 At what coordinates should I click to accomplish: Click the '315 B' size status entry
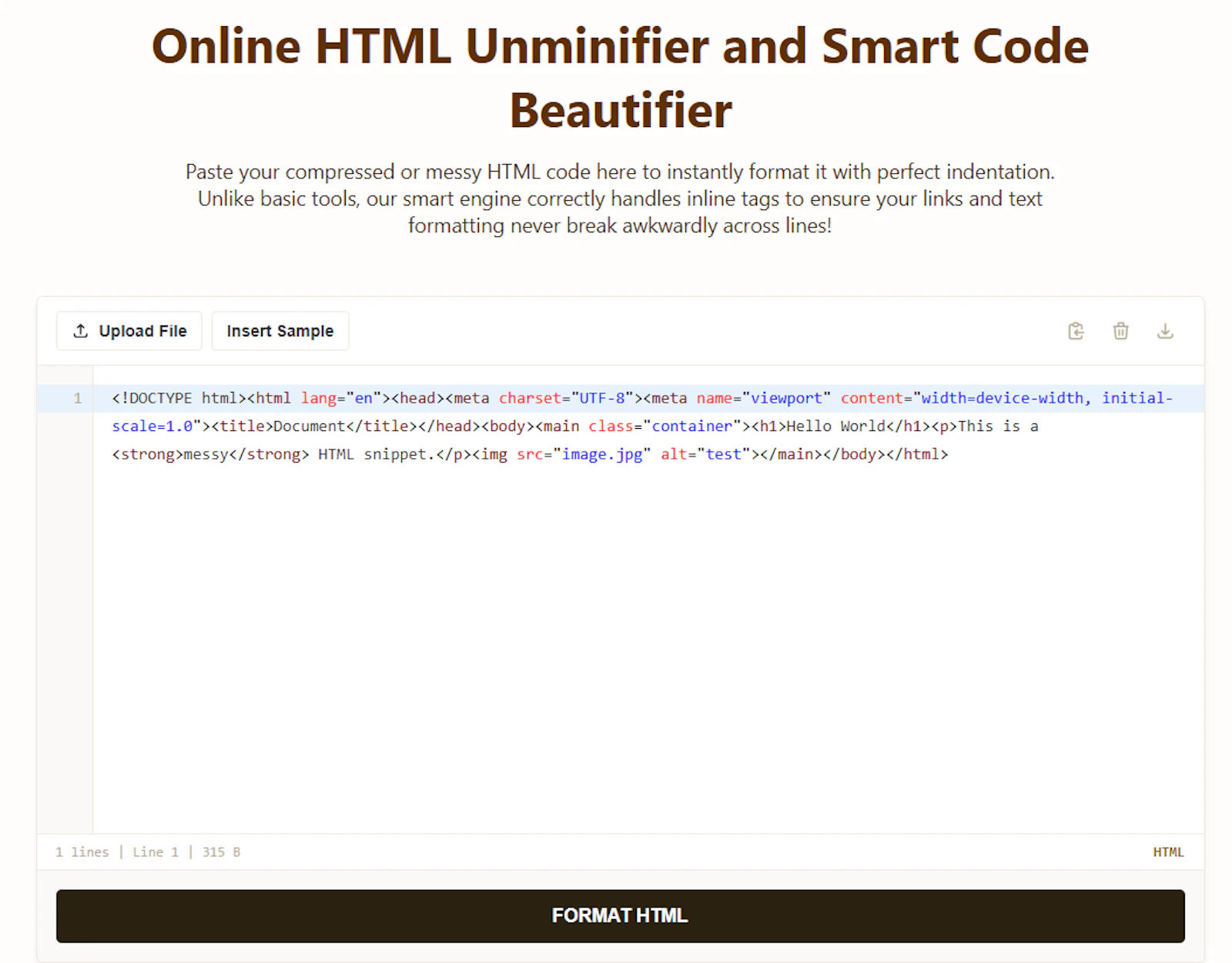click(x=222, y=852)
